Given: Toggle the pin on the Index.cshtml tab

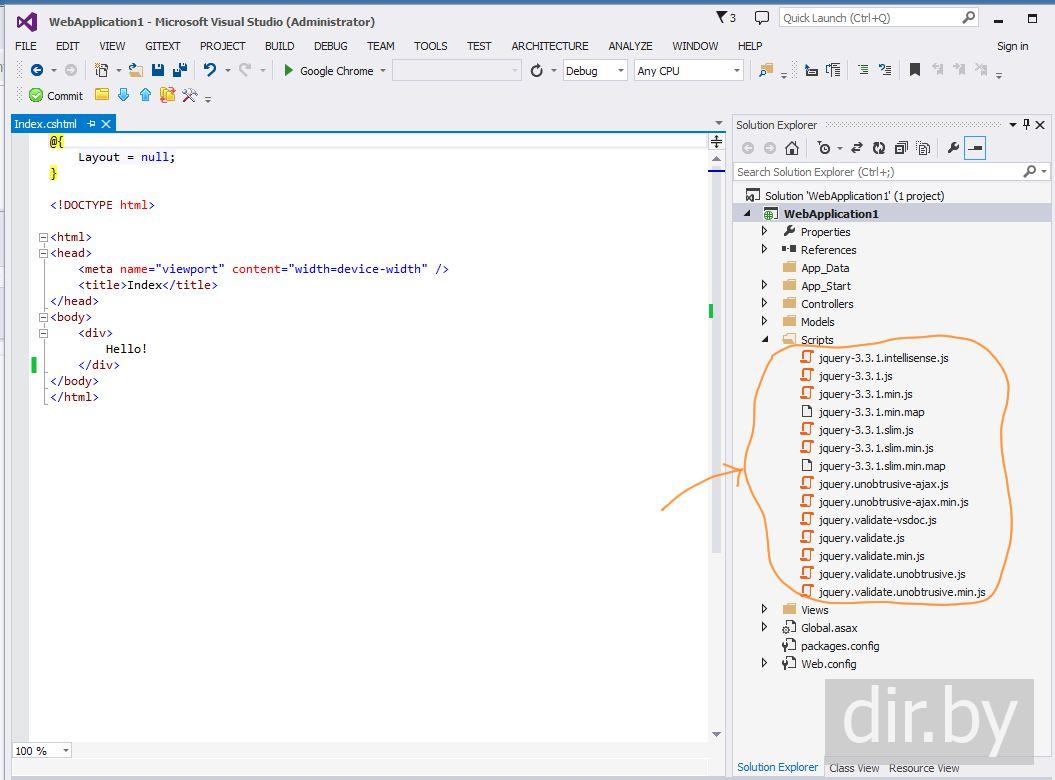Looking at the screenshot, I should point(91,124).
